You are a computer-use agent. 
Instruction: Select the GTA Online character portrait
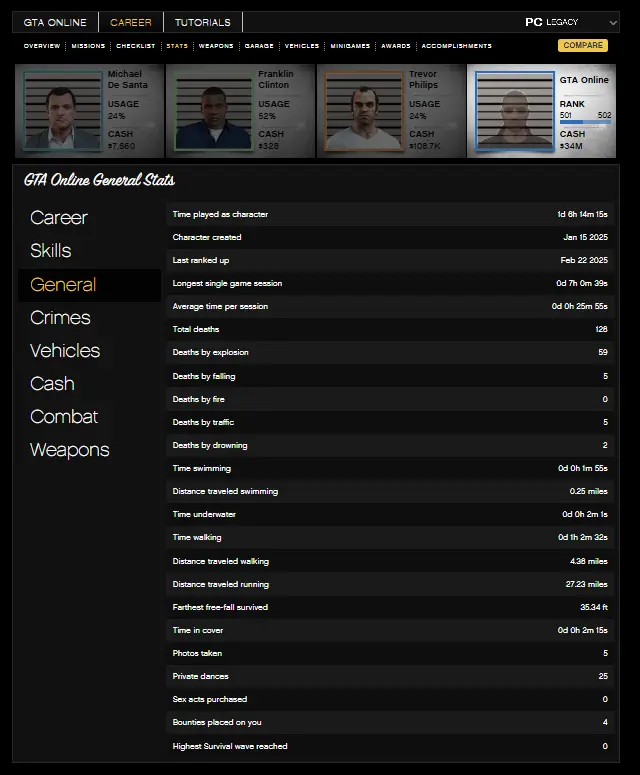point(515,111)
